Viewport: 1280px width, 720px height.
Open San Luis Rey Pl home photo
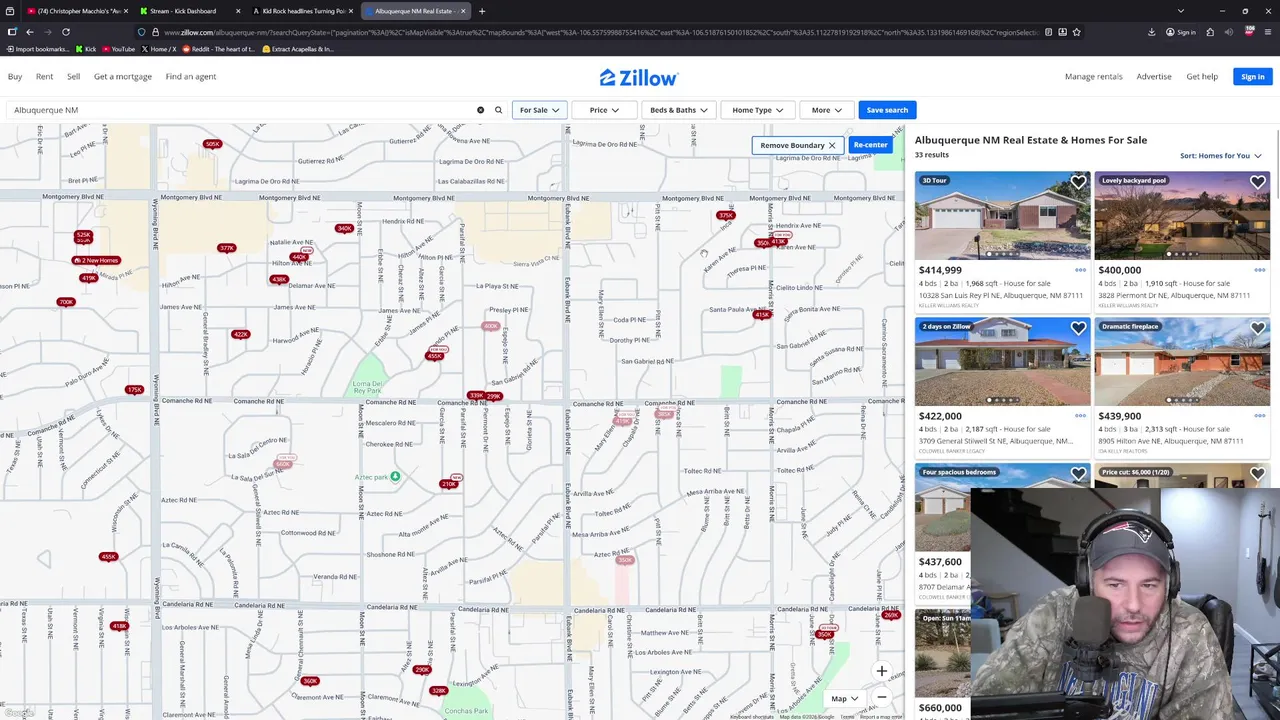[x=1003, y=216]
